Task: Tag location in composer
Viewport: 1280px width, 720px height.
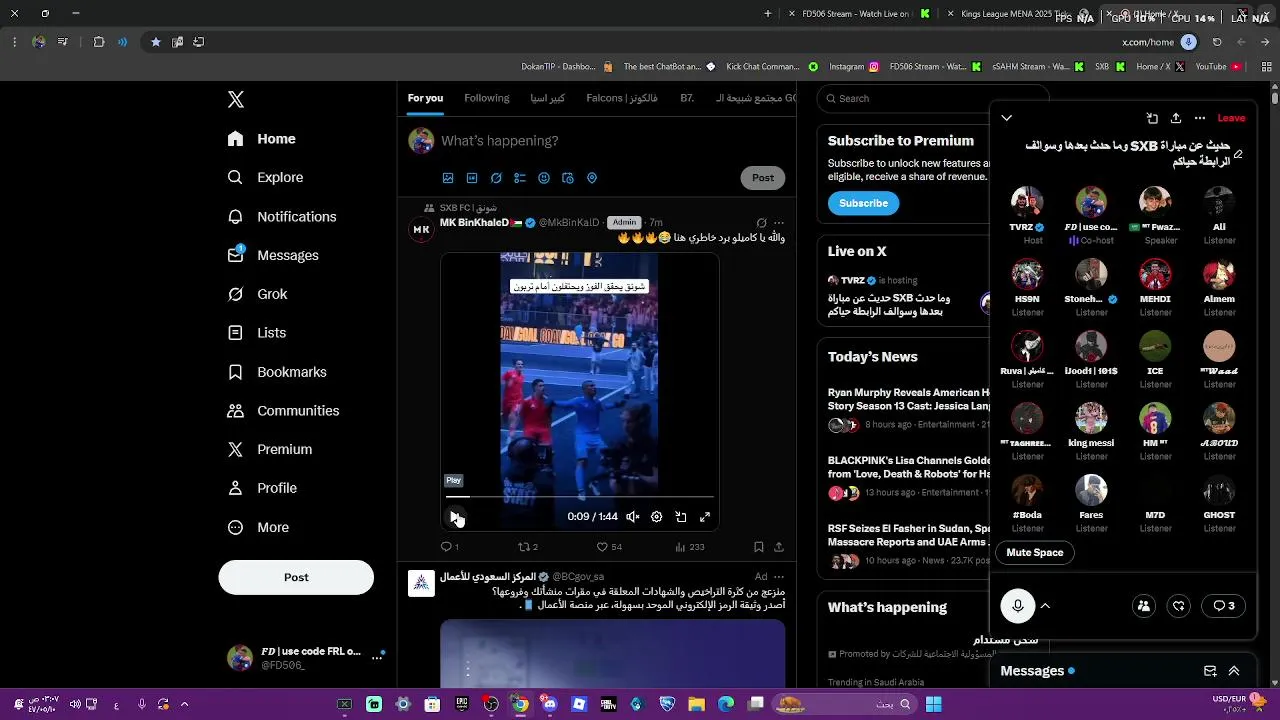Action: [x=592, y=178]
